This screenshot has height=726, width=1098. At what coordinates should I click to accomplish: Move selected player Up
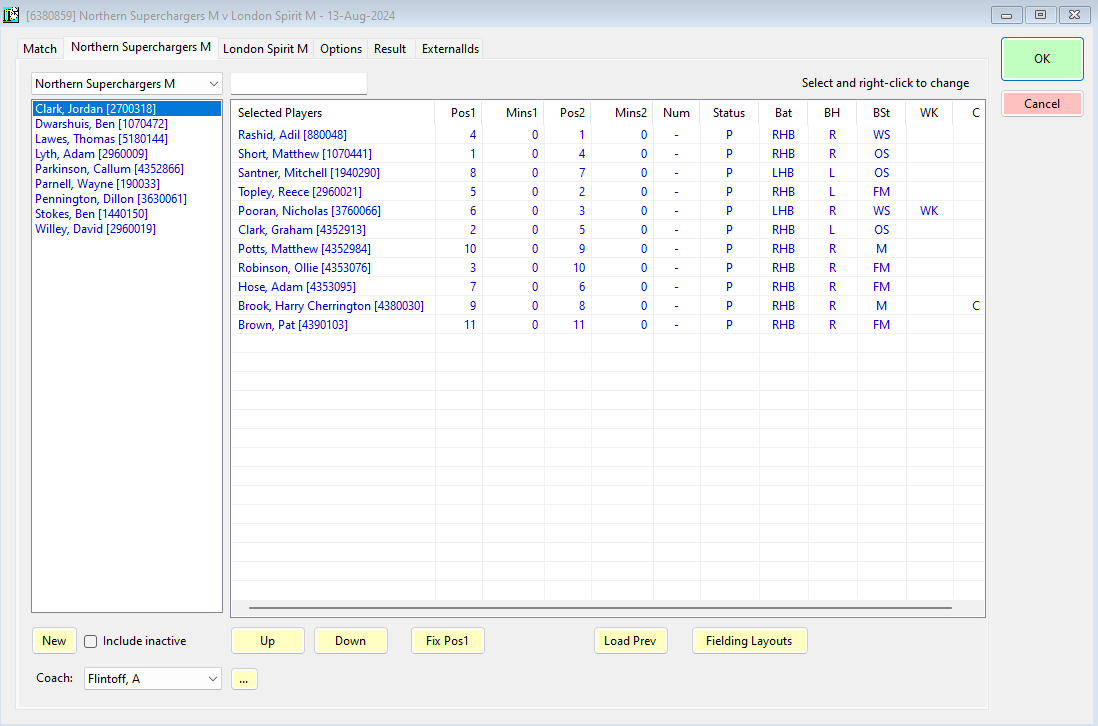(x=267, y=641)
